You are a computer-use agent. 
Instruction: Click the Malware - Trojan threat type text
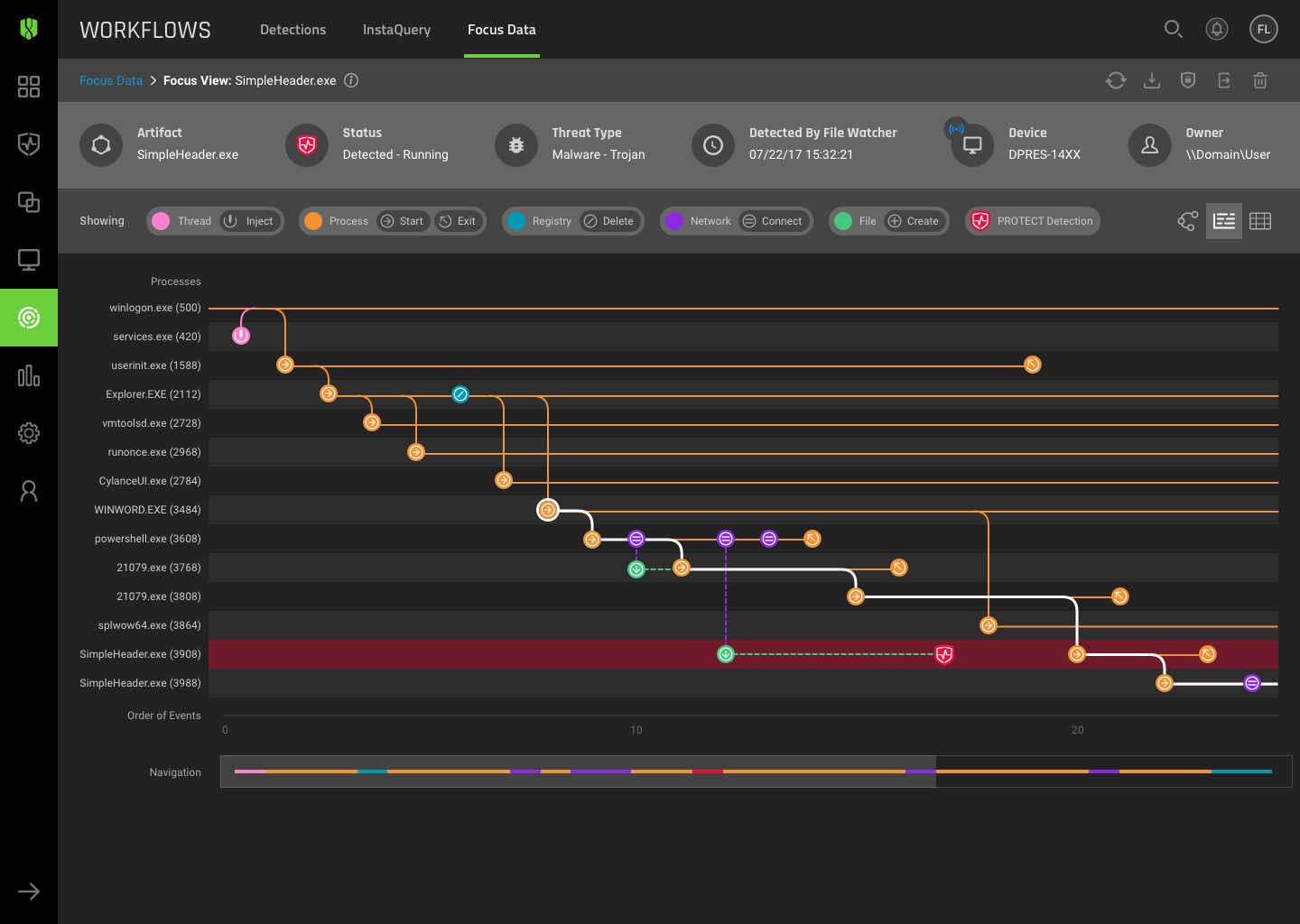tap(599, 154)
